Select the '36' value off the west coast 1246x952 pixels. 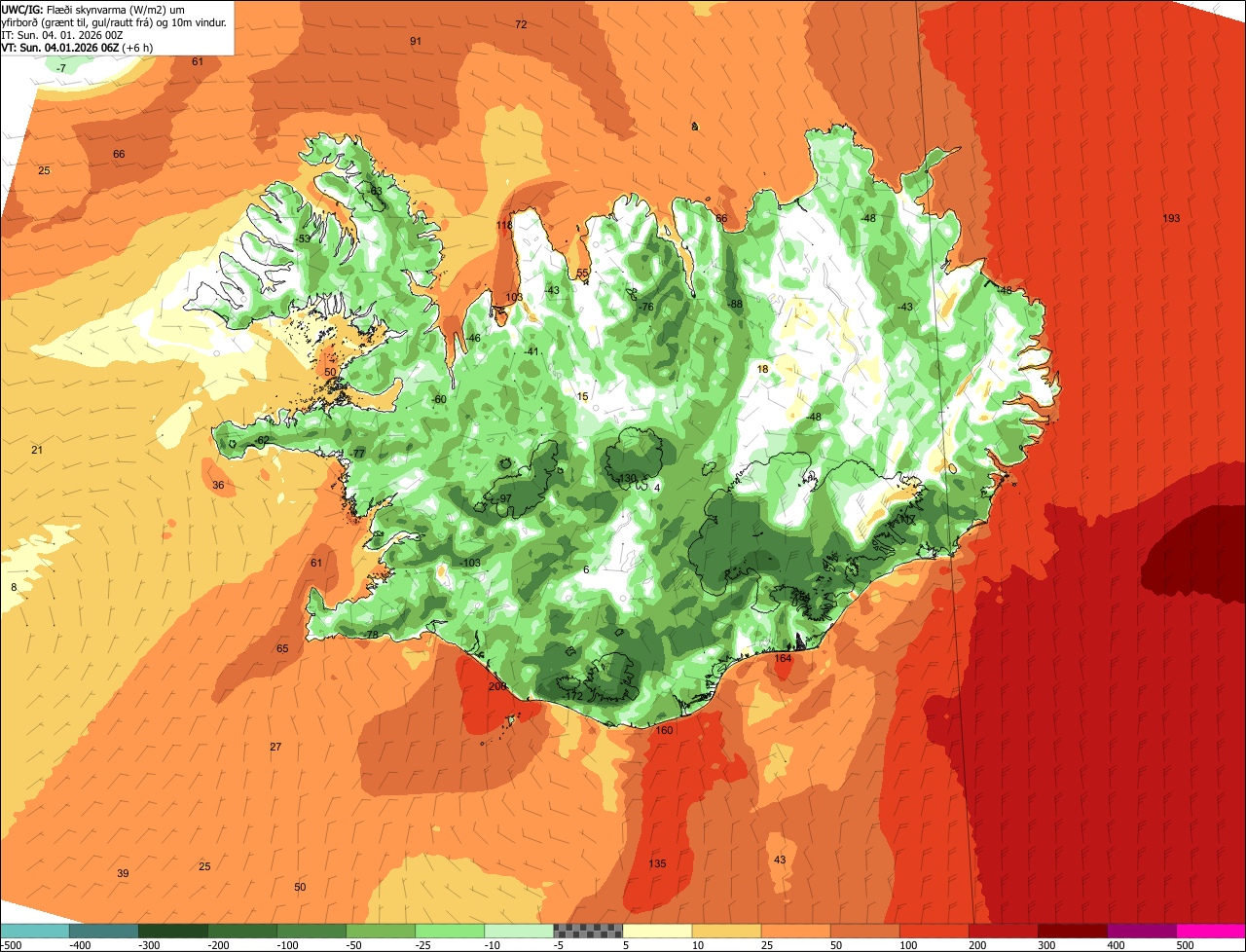pyautogui.click(x=218, y=485)
